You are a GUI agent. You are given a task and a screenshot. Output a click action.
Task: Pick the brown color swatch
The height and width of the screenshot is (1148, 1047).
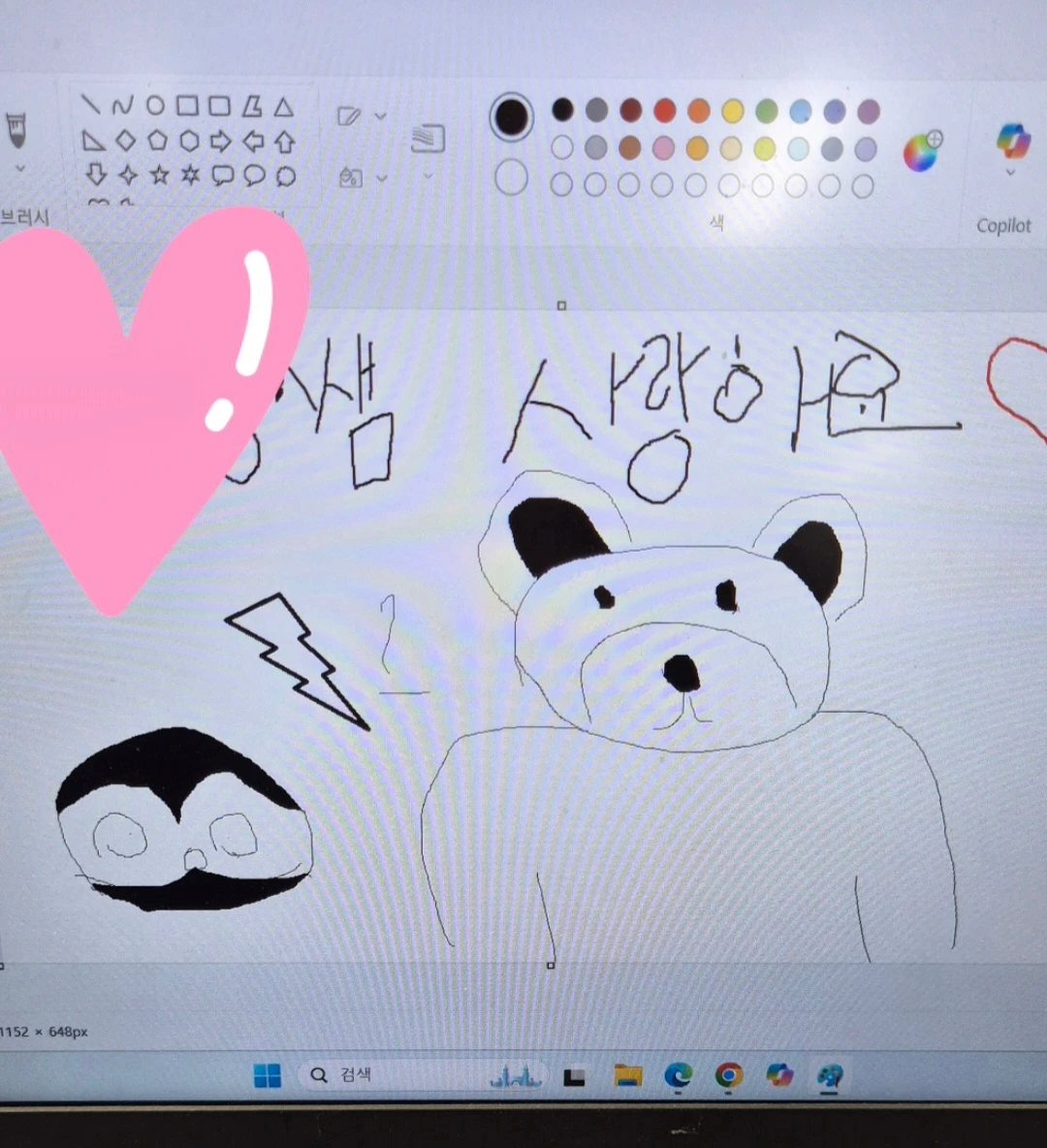[630, 148]
